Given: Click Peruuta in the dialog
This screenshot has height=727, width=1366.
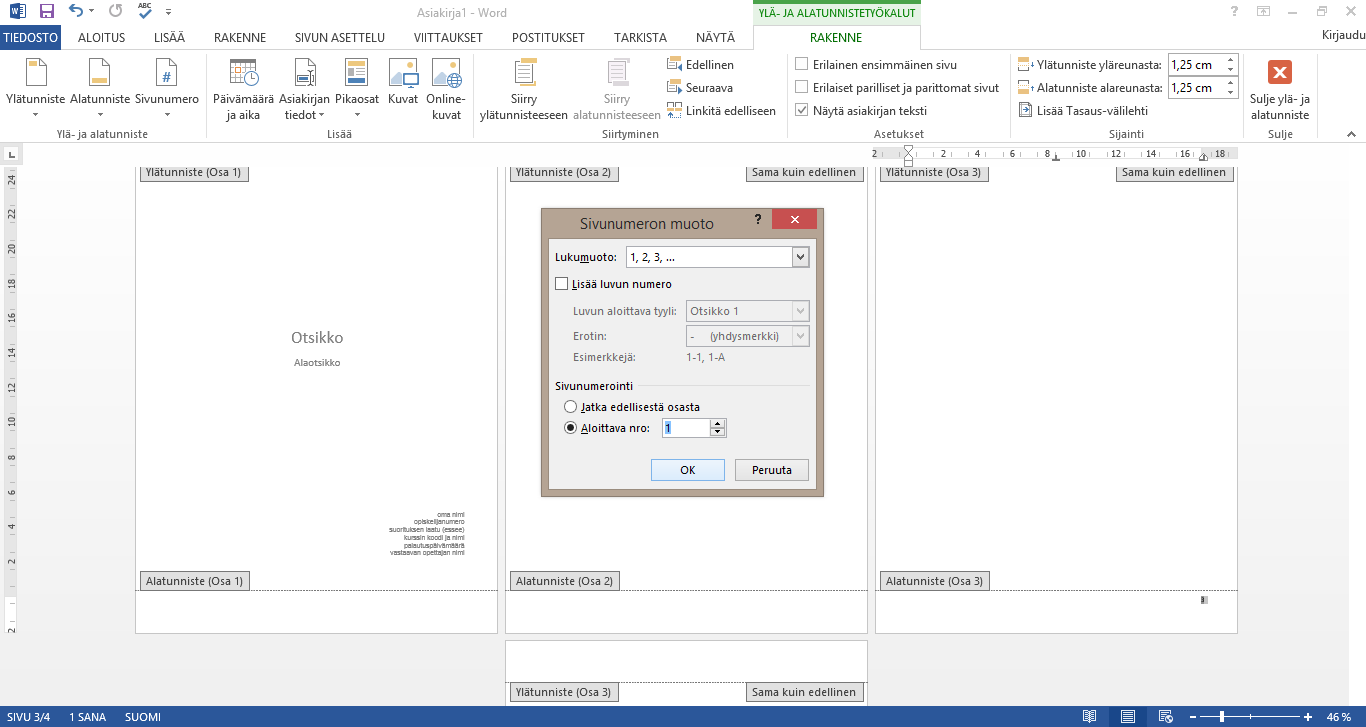Looking at the screenshot, I should click(x=772, y=470).
